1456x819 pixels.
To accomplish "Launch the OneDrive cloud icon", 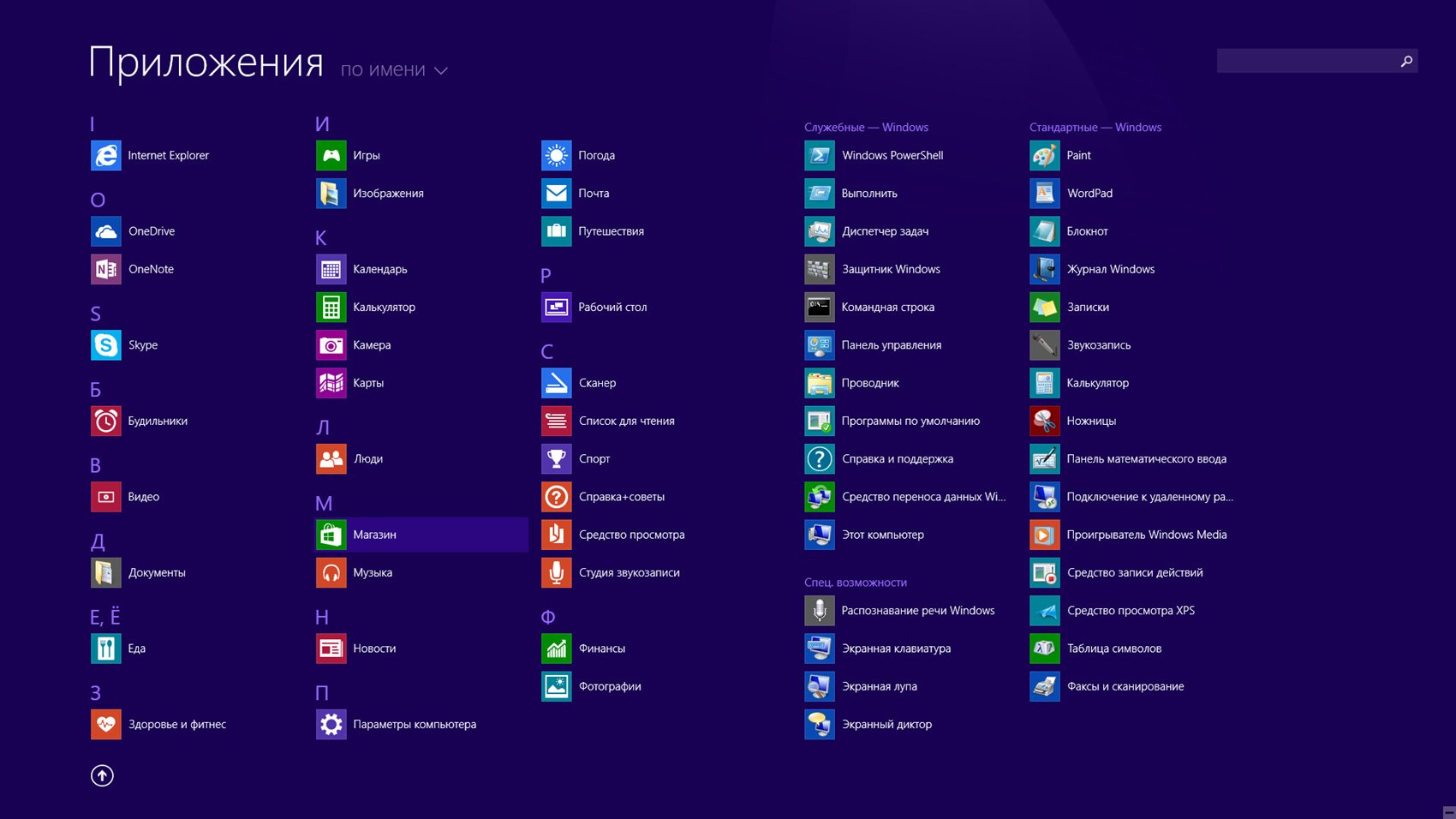I will (x=106, y=231).
